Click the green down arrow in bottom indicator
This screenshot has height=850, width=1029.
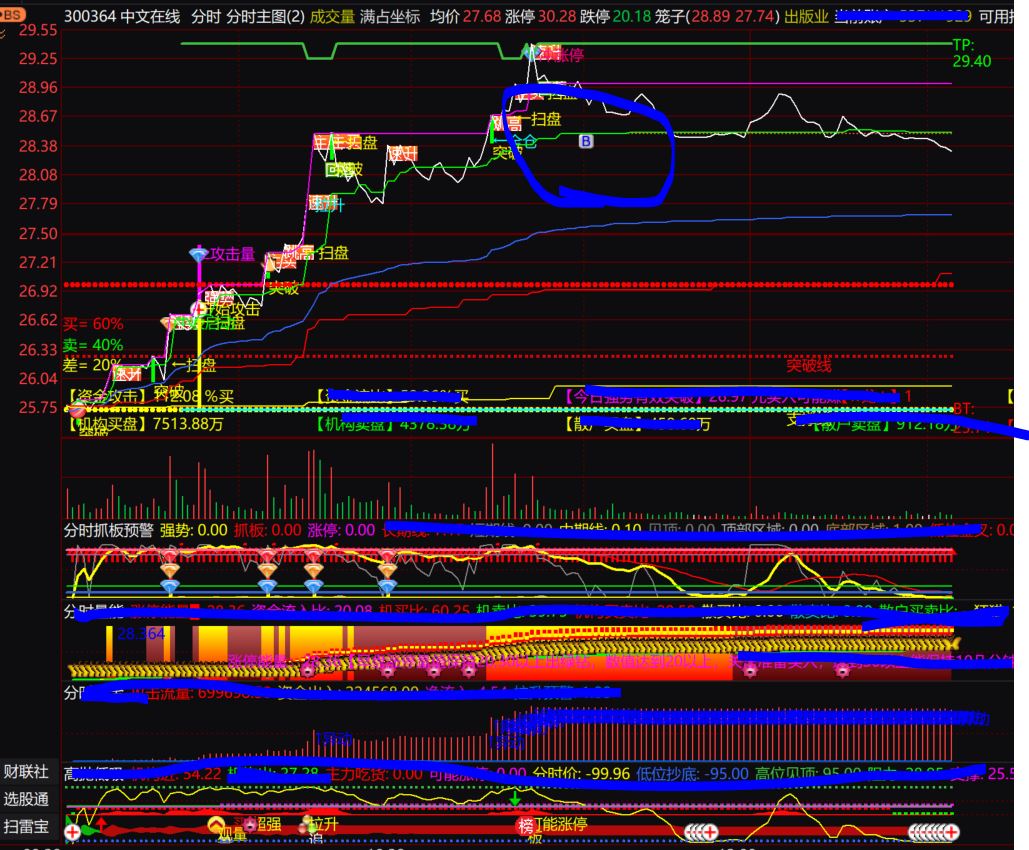coord(515,798)
